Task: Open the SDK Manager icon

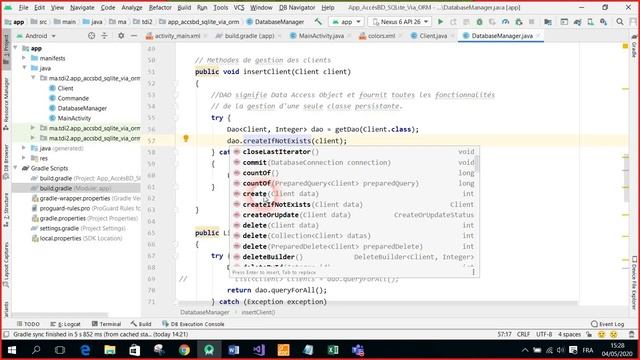Action: click(603, 22)
